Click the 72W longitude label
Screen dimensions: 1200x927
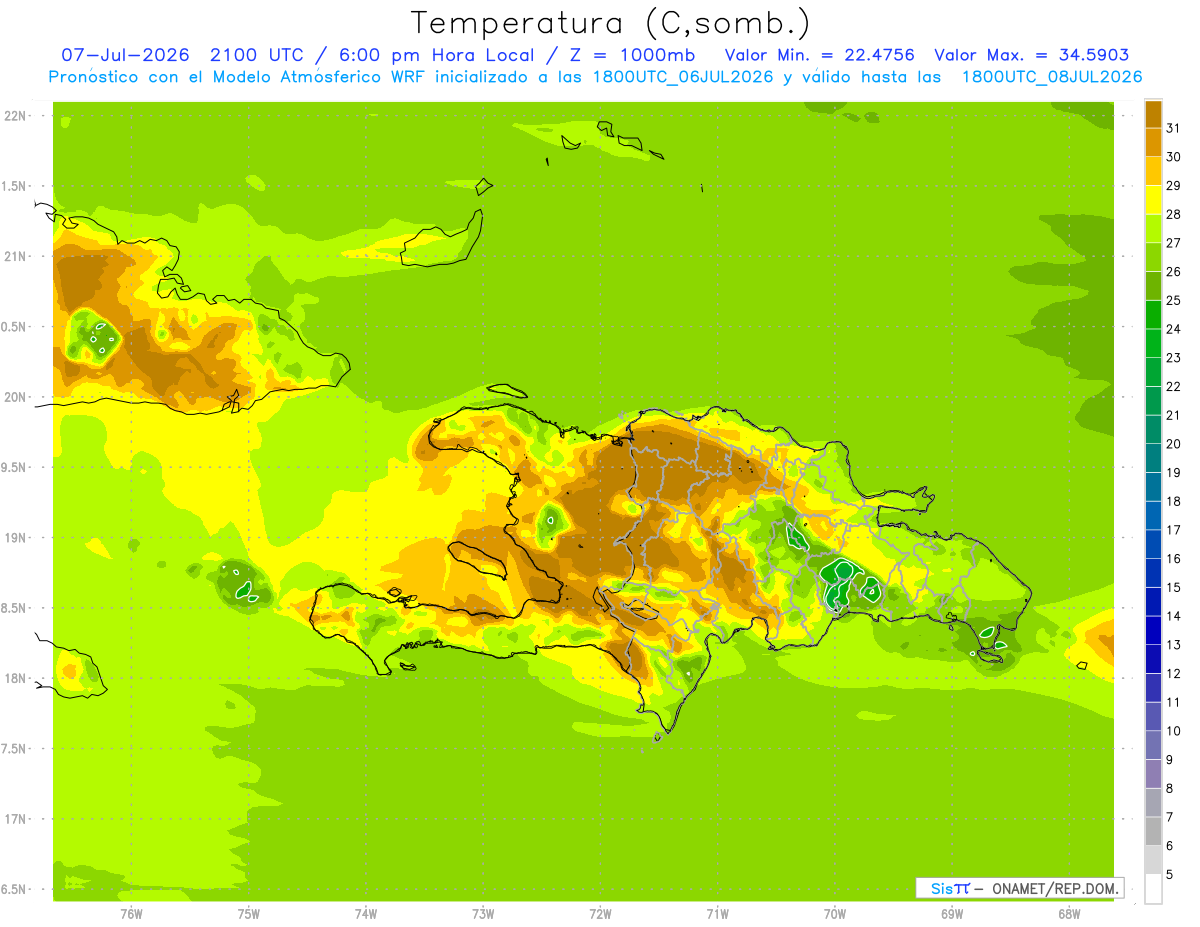pyautogui.click(x=600, y=913)
